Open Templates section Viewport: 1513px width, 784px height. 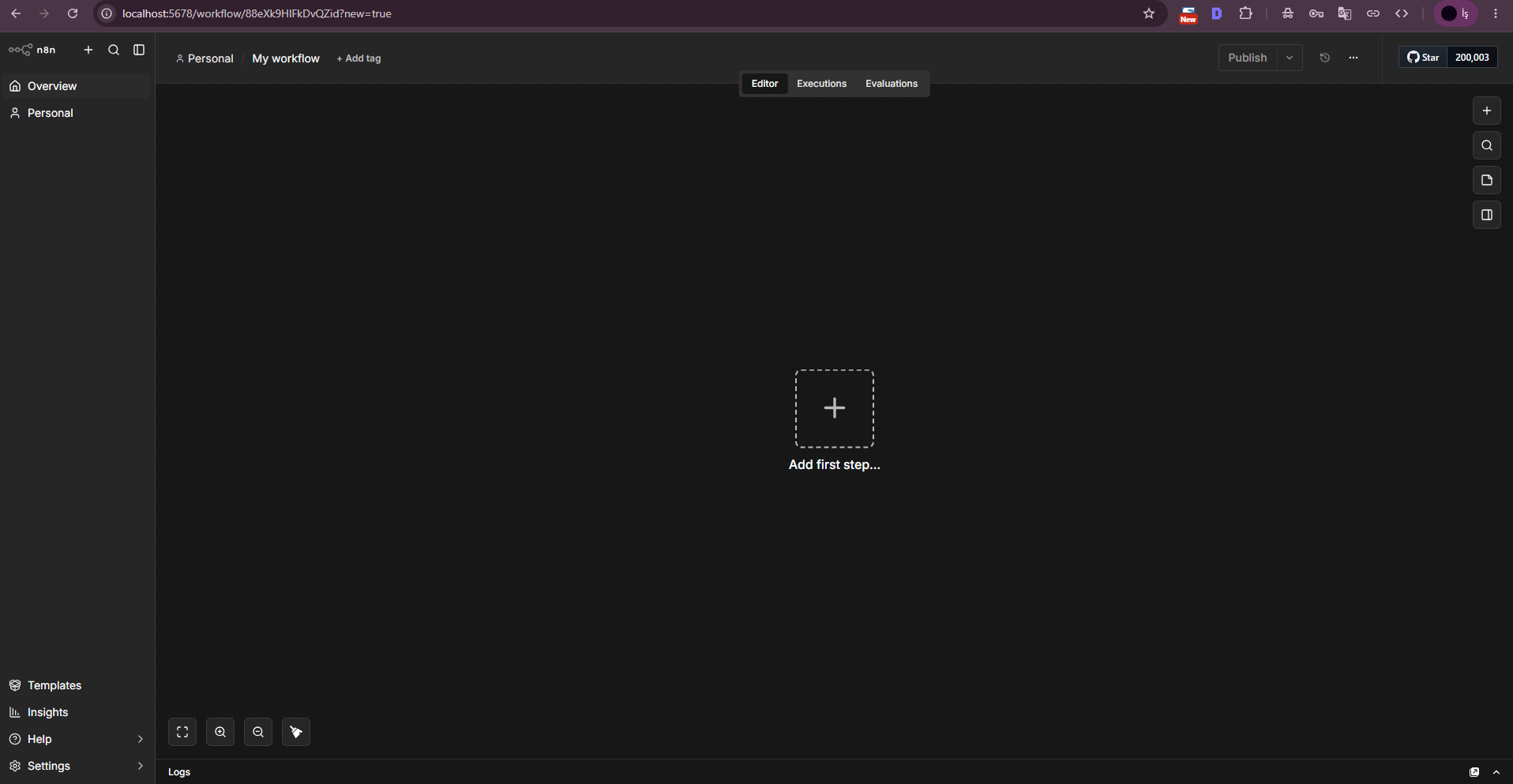(76, 685)
